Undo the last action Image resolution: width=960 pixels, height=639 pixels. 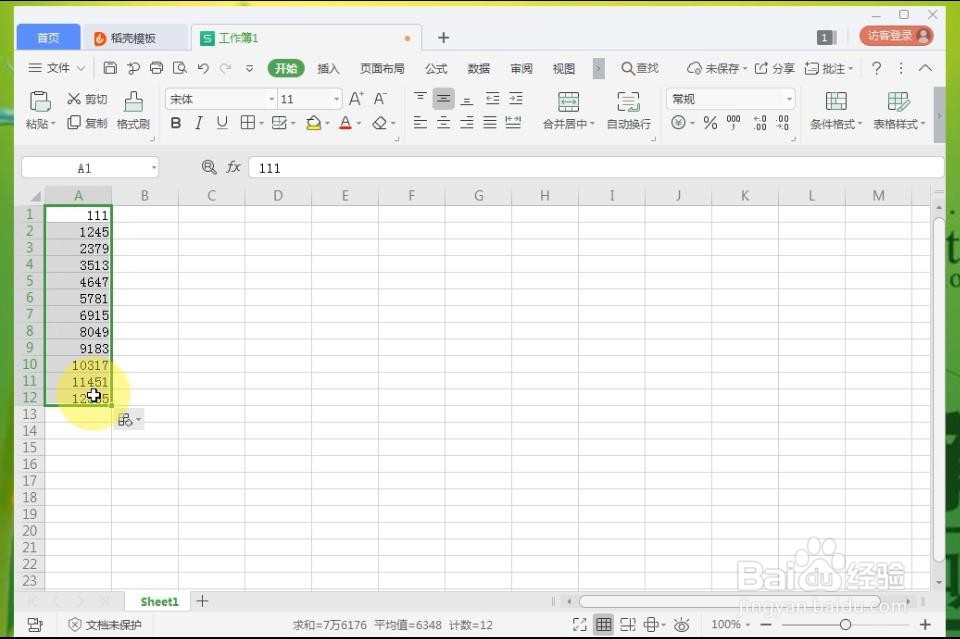click(x=203, y=68)
